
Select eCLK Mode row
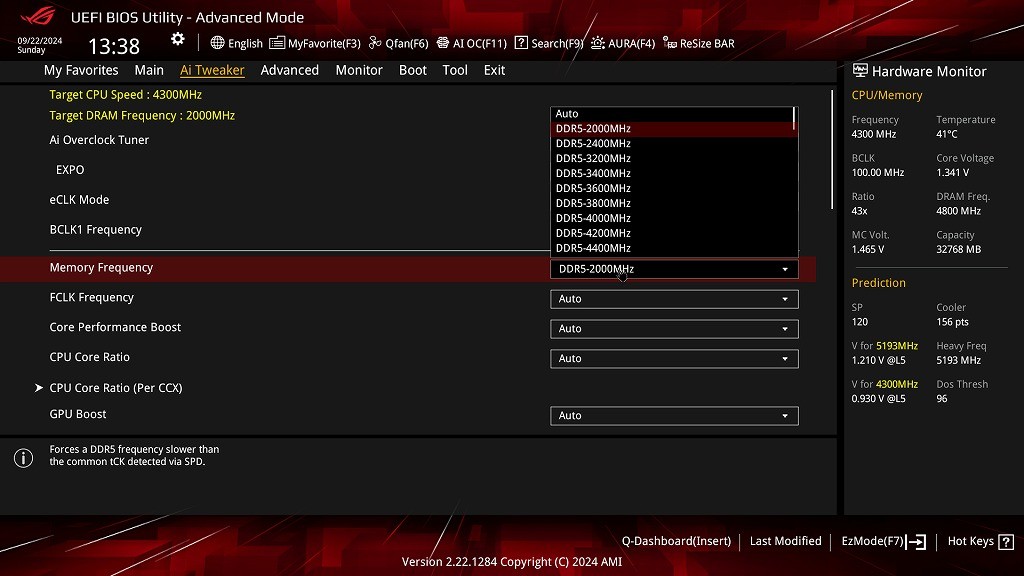click(79, 200)
